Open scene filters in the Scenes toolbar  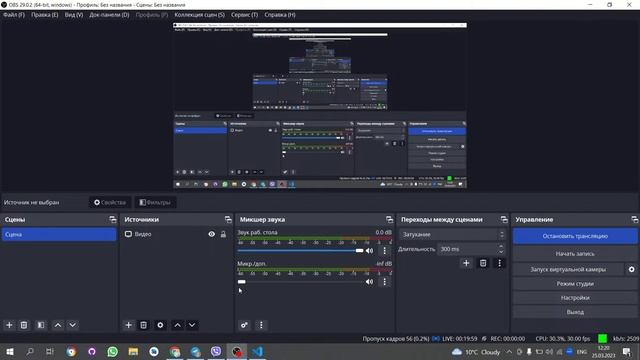pyautogui.click(x=41, y=325)
